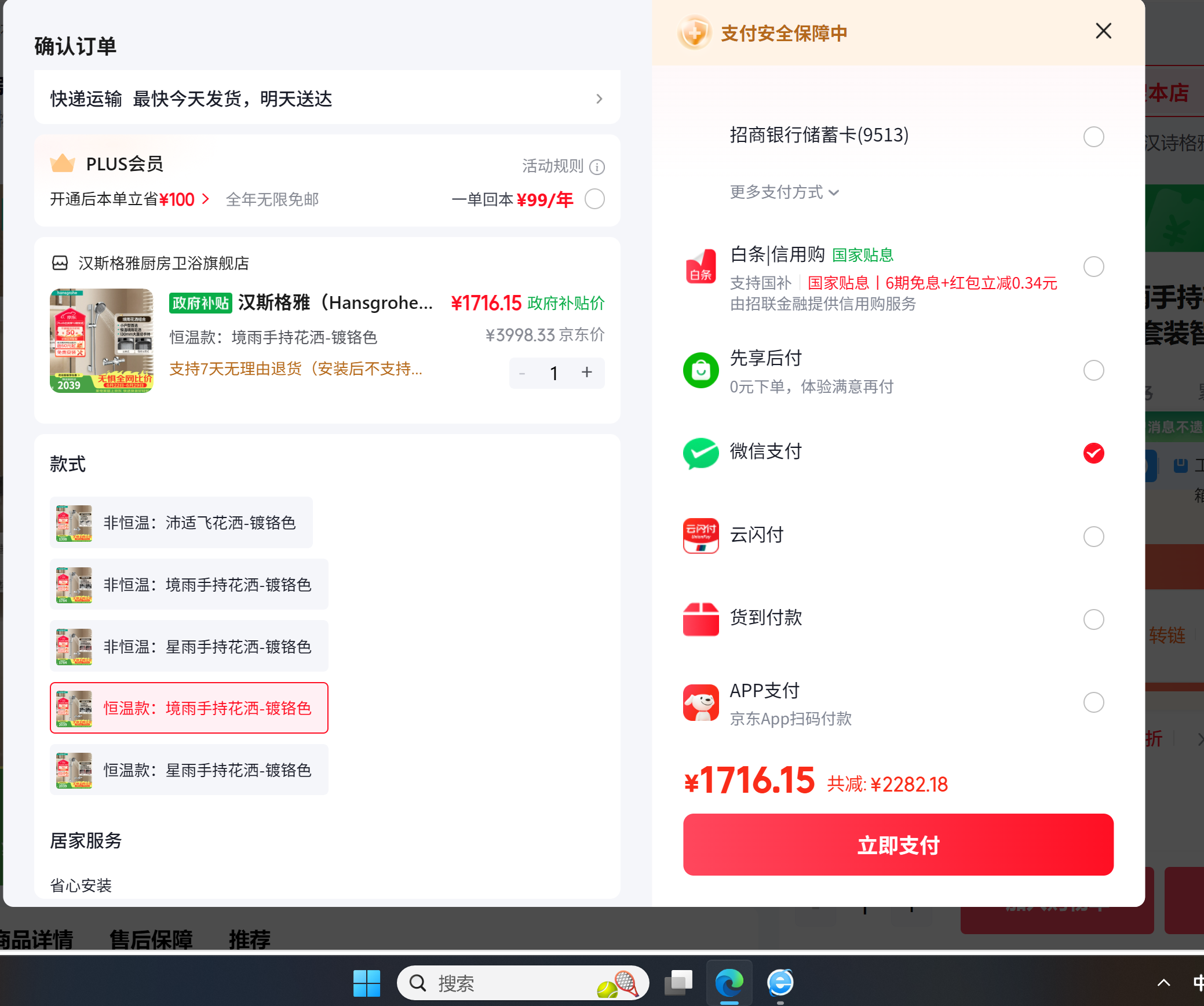Increase product quantity with plus button
The height and width of the screenshot is (1006, 1204).
point(587,372)
